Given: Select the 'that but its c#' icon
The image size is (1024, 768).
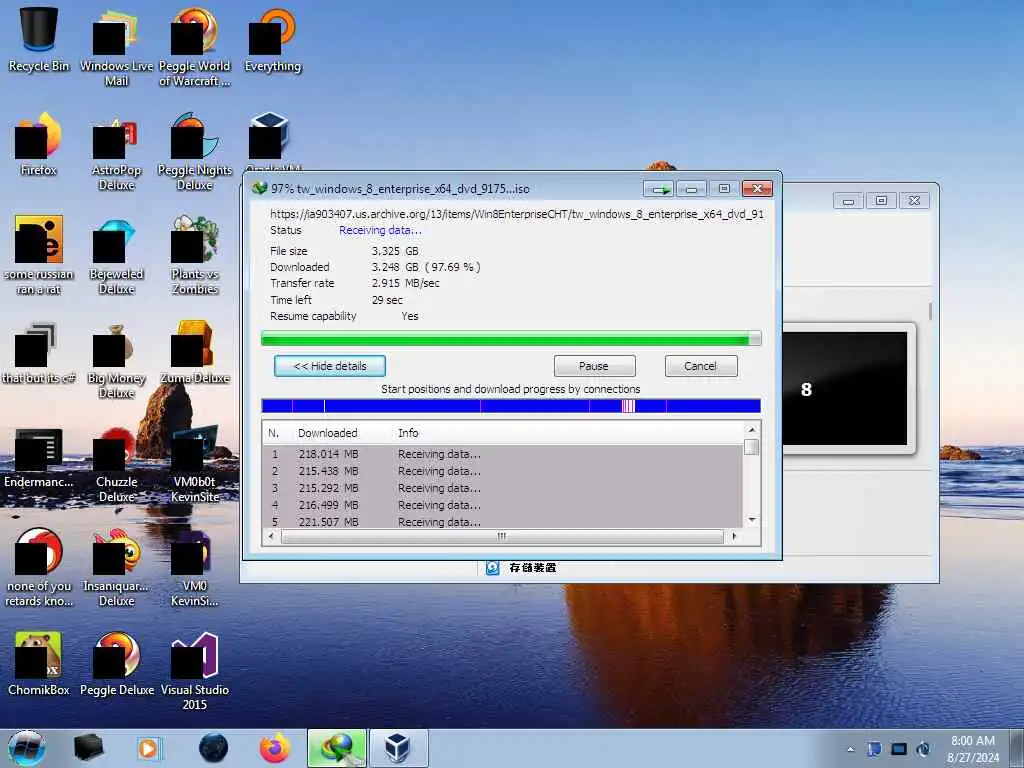Looking at the screenshot, I should coord(39,353).
